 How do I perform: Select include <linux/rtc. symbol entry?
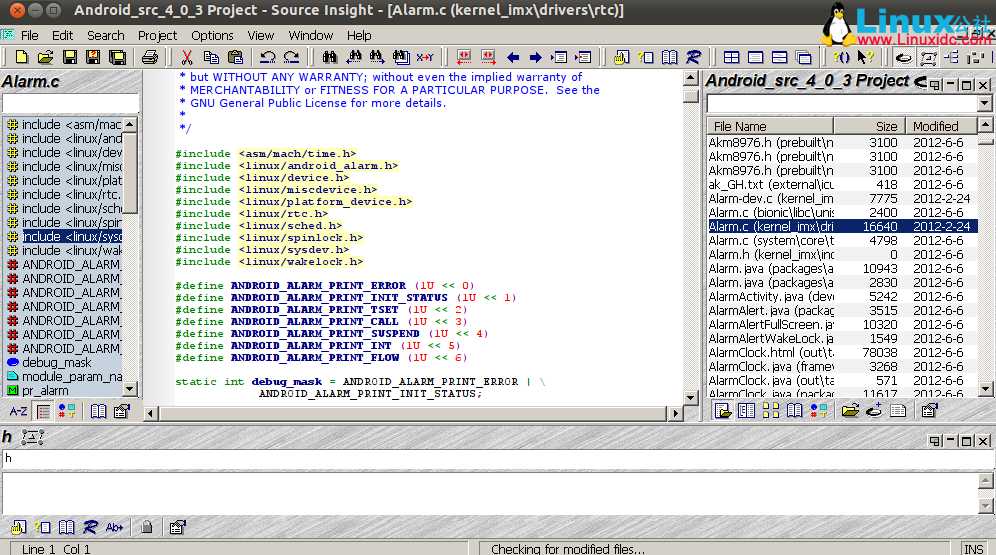pyautogui.click(x=64, y=194)
